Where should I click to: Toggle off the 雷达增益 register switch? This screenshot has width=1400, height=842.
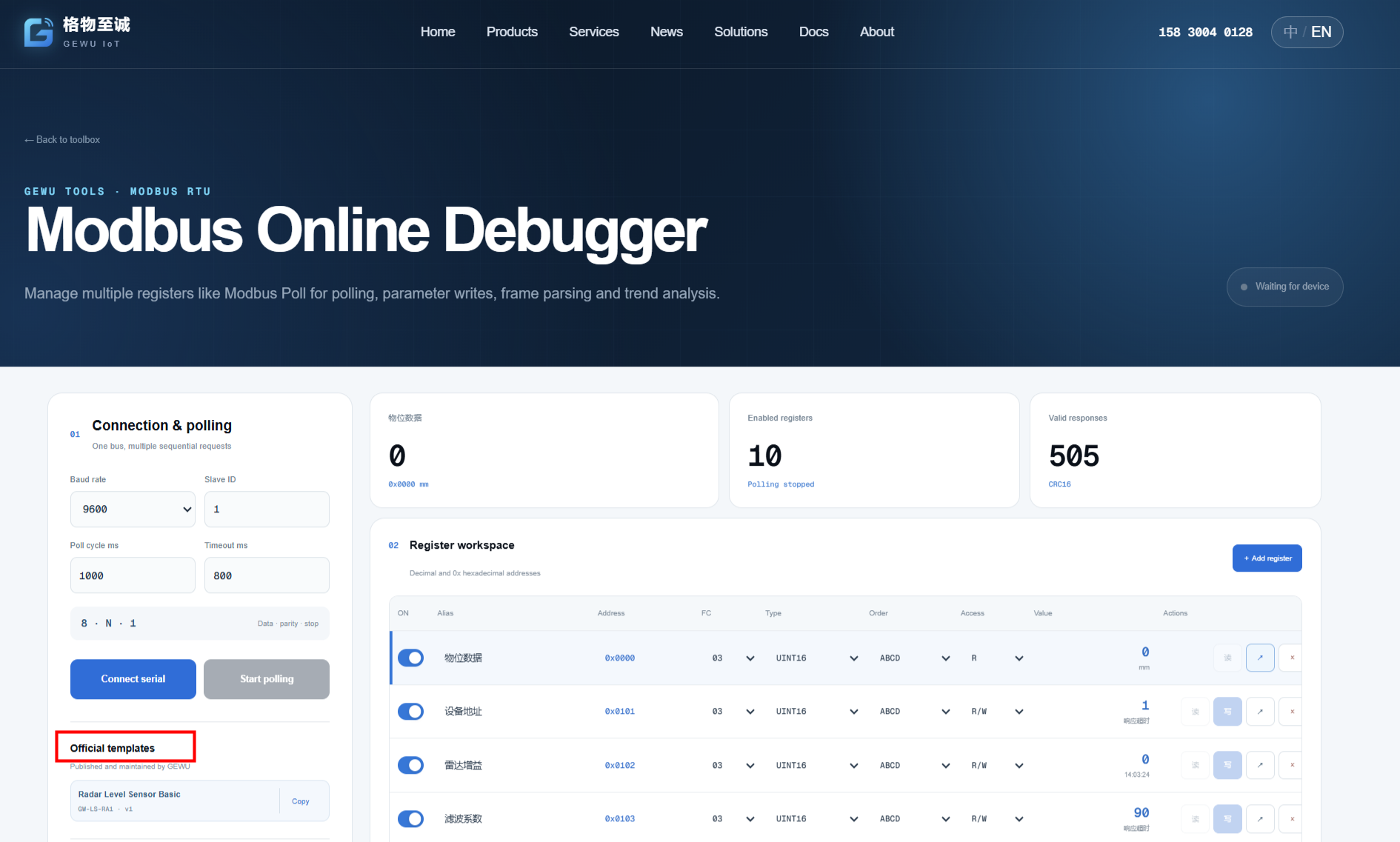(x=410, y=765)
